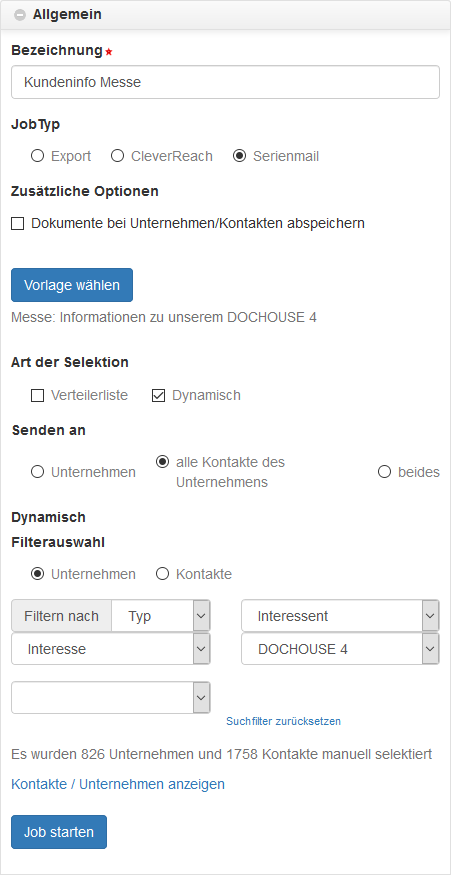Collapse the Allgemein section minus icon
The height and width of the screenshot is (875, 451).
20,15
